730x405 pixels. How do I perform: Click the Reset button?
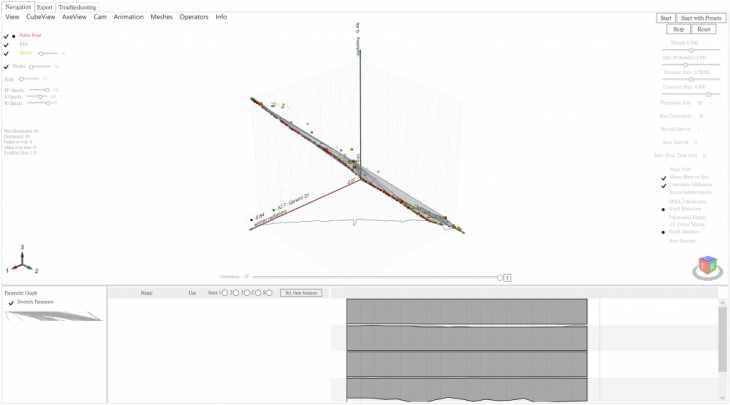click(x=704, y=29)
